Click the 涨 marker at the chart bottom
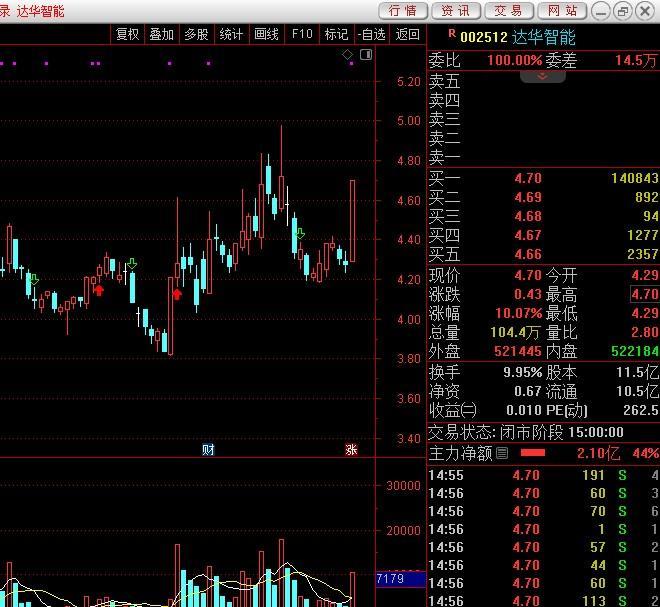The height and width of the screenshot is (607, 660). click(351, 449)
